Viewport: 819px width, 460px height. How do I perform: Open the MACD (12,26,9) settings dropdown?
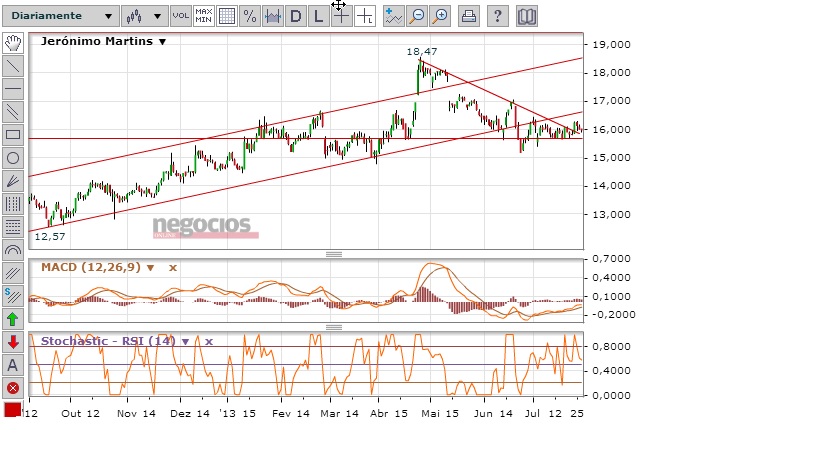coord(150,268)
